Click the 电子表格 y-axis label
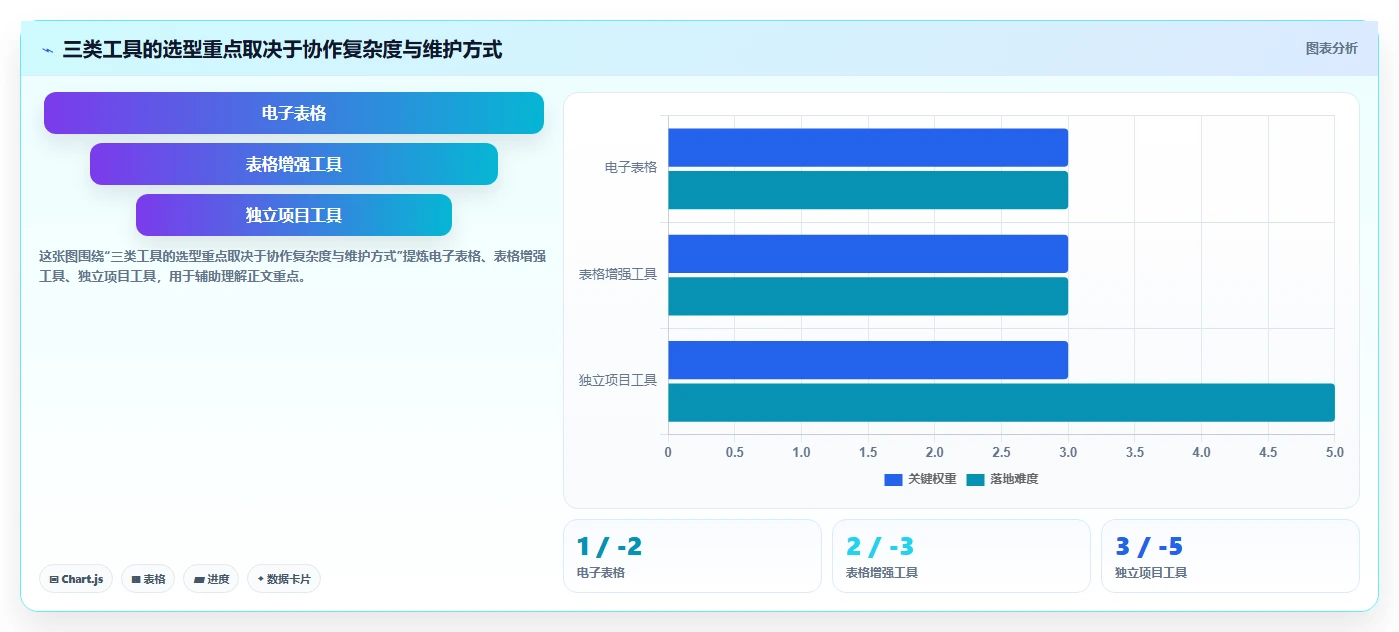The height and width of the screenshot is (632, 1399). click(x=631, y=168)
